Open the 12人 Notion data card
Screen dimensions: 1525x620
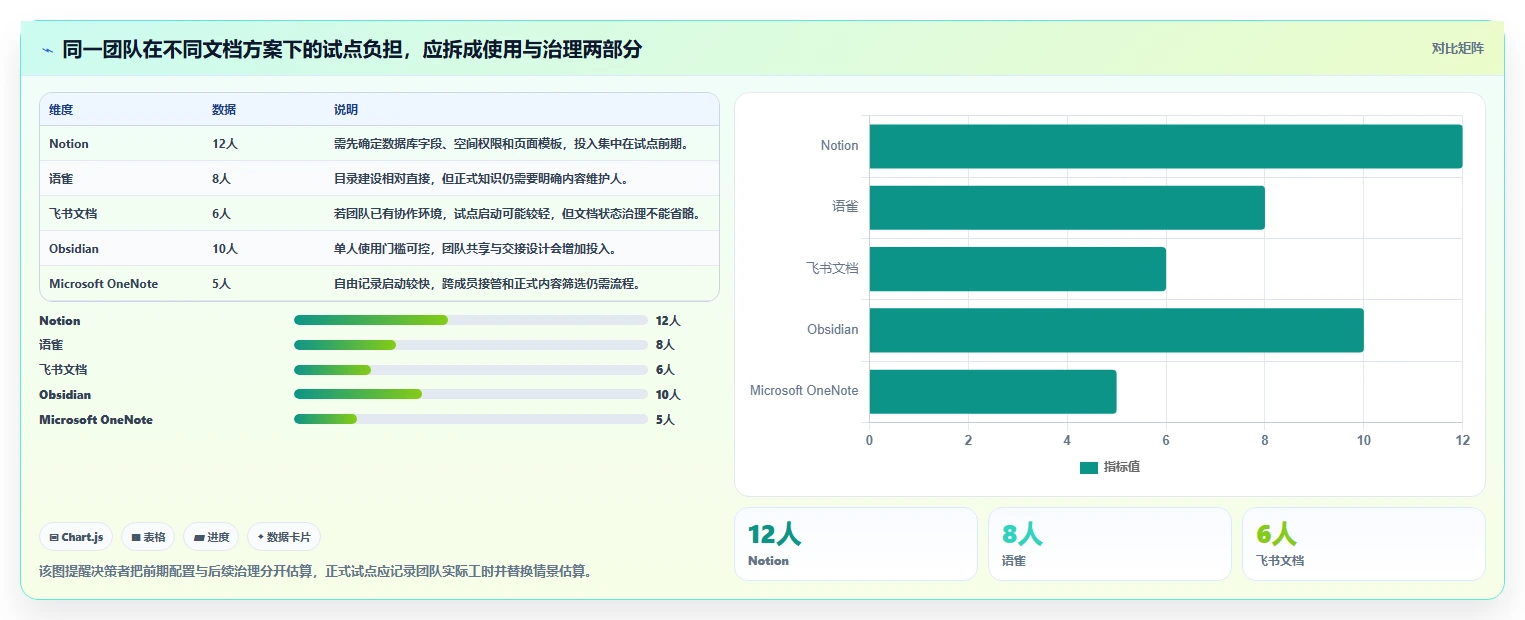click(856, 544)
